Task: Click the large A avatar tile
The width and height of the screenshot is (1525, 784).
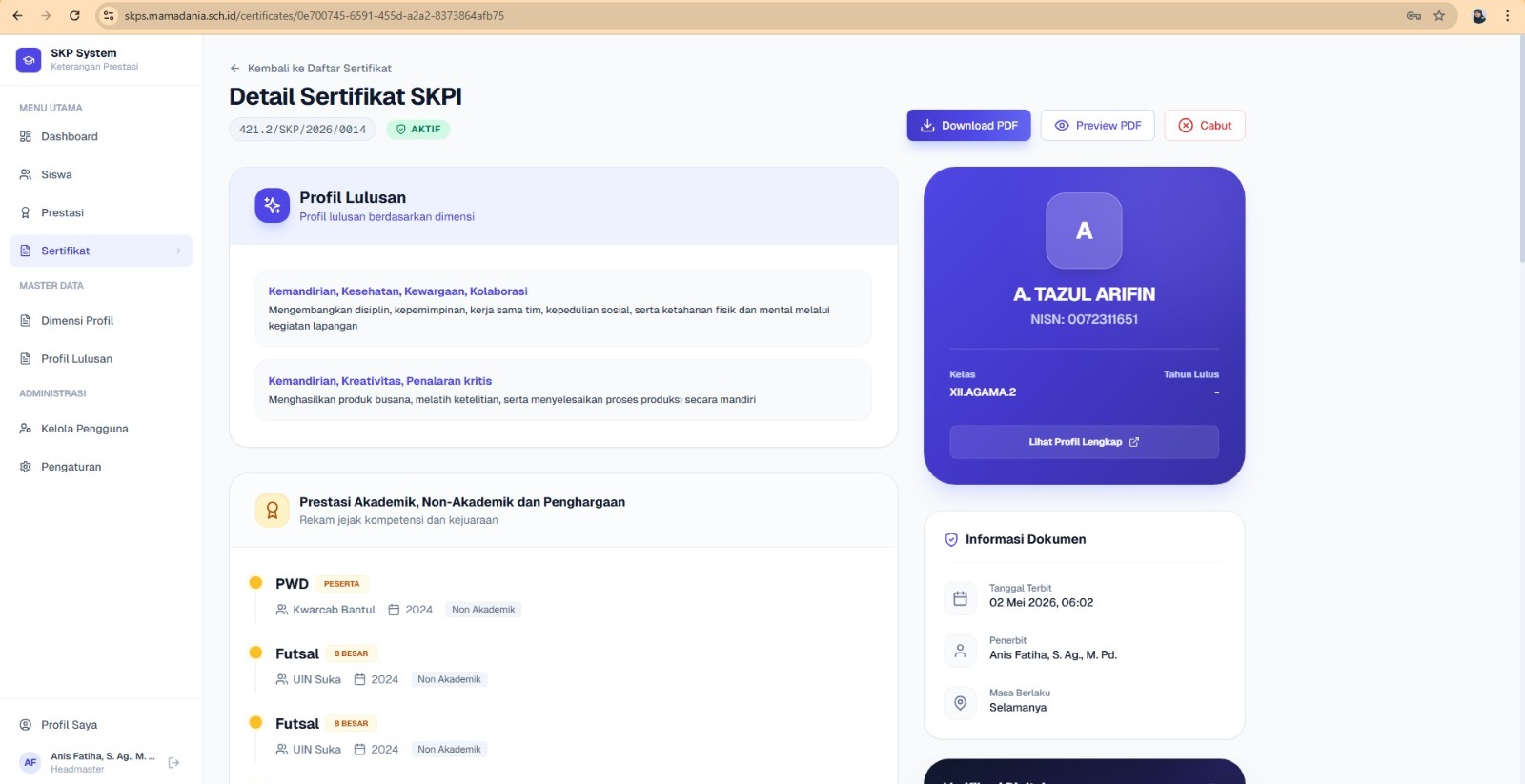Action: 1084,231
